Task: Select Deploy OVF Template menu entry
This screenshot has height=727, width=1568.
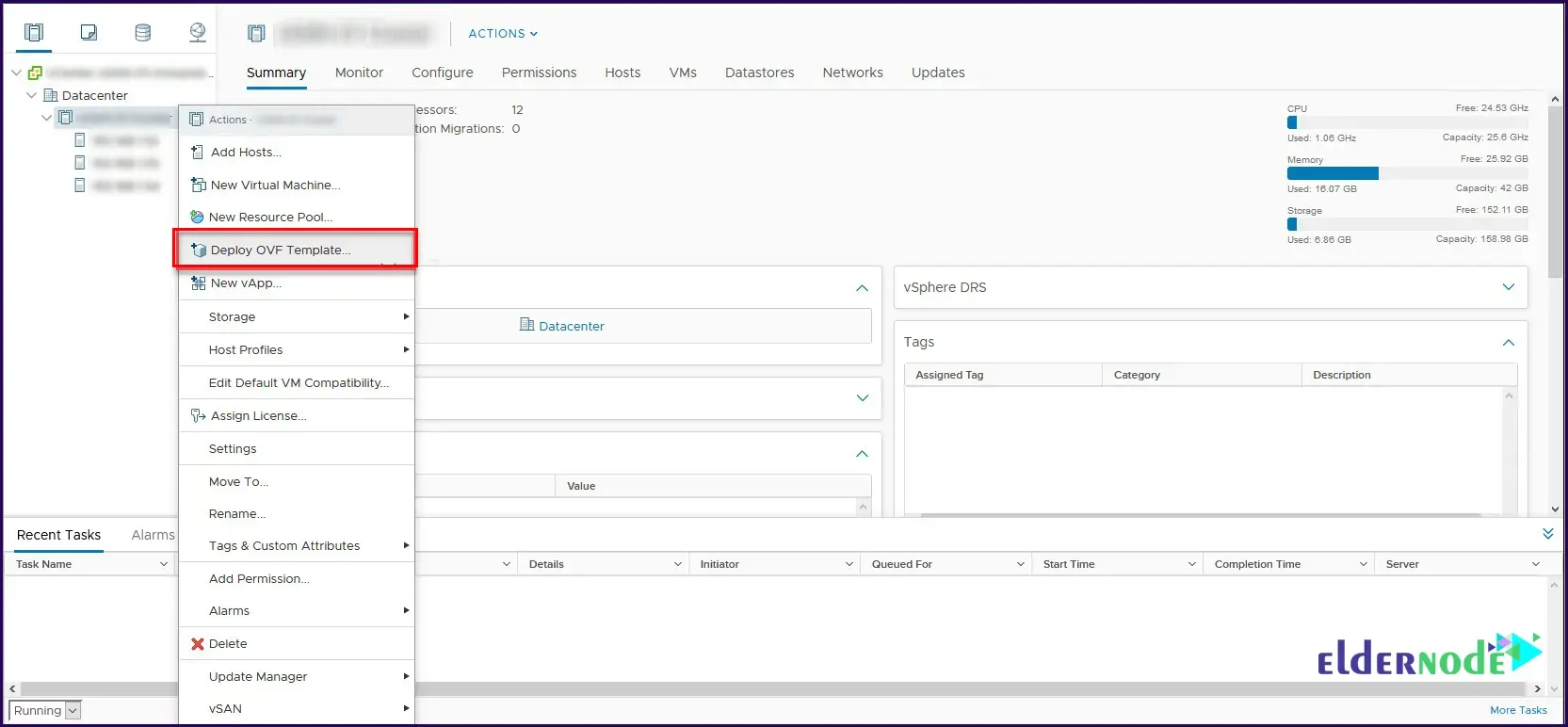Action: (x=281, y=250)
